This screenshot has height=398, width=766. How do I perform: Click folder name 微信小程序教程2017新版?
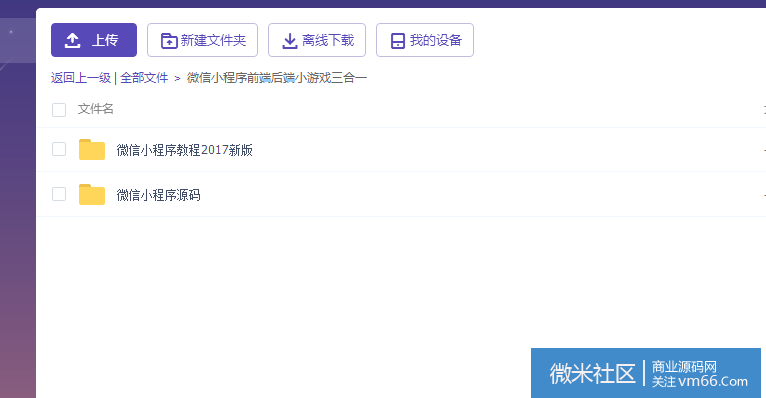(x=185, y=150)
